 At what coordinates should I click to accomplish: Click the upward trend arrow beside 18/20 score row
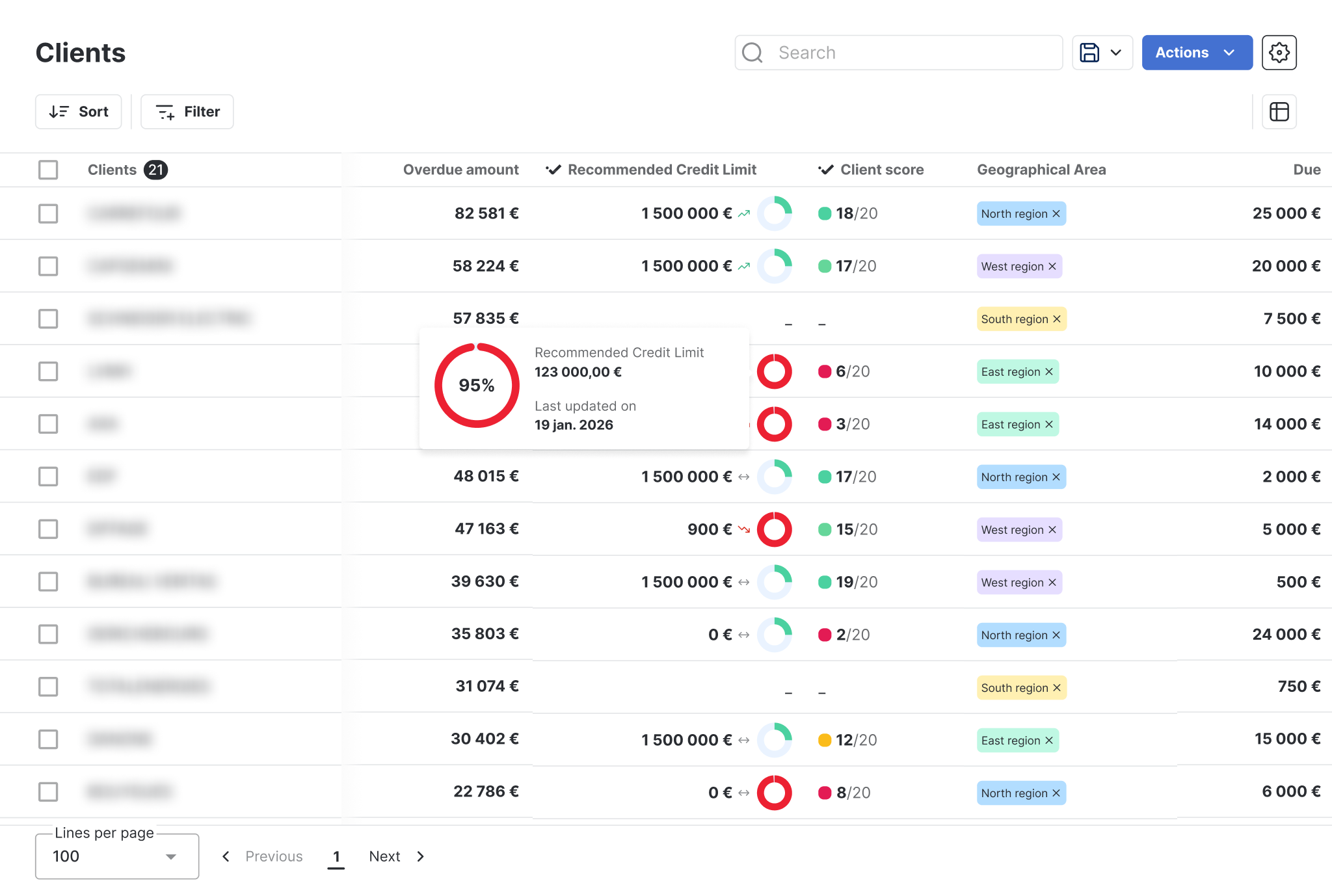click(x=744, y=213)
